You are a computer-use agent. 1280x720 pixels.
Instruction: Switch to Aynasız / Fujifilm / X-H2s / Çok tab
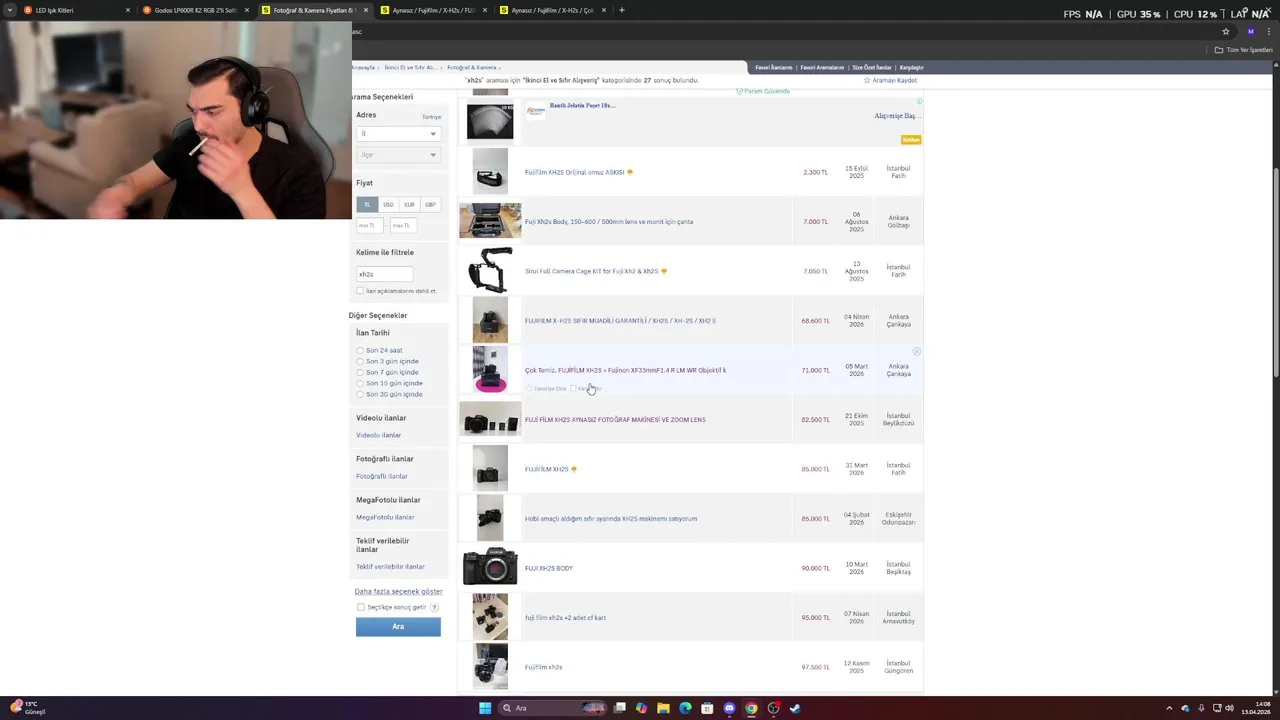point(552,10)
